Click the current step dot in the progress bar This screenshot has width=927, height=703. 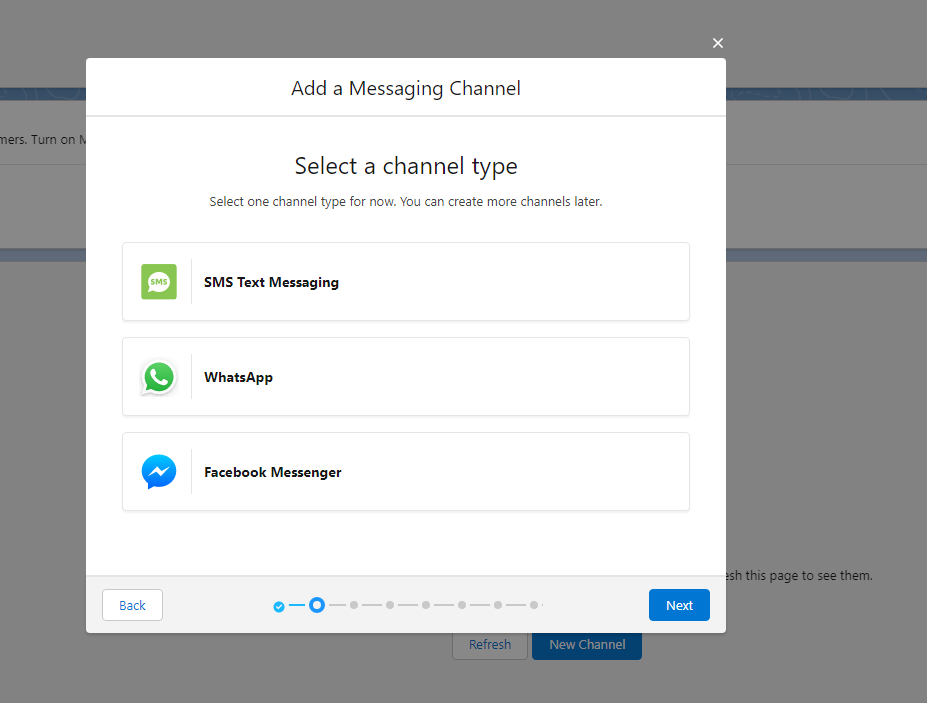coord(316,605)
